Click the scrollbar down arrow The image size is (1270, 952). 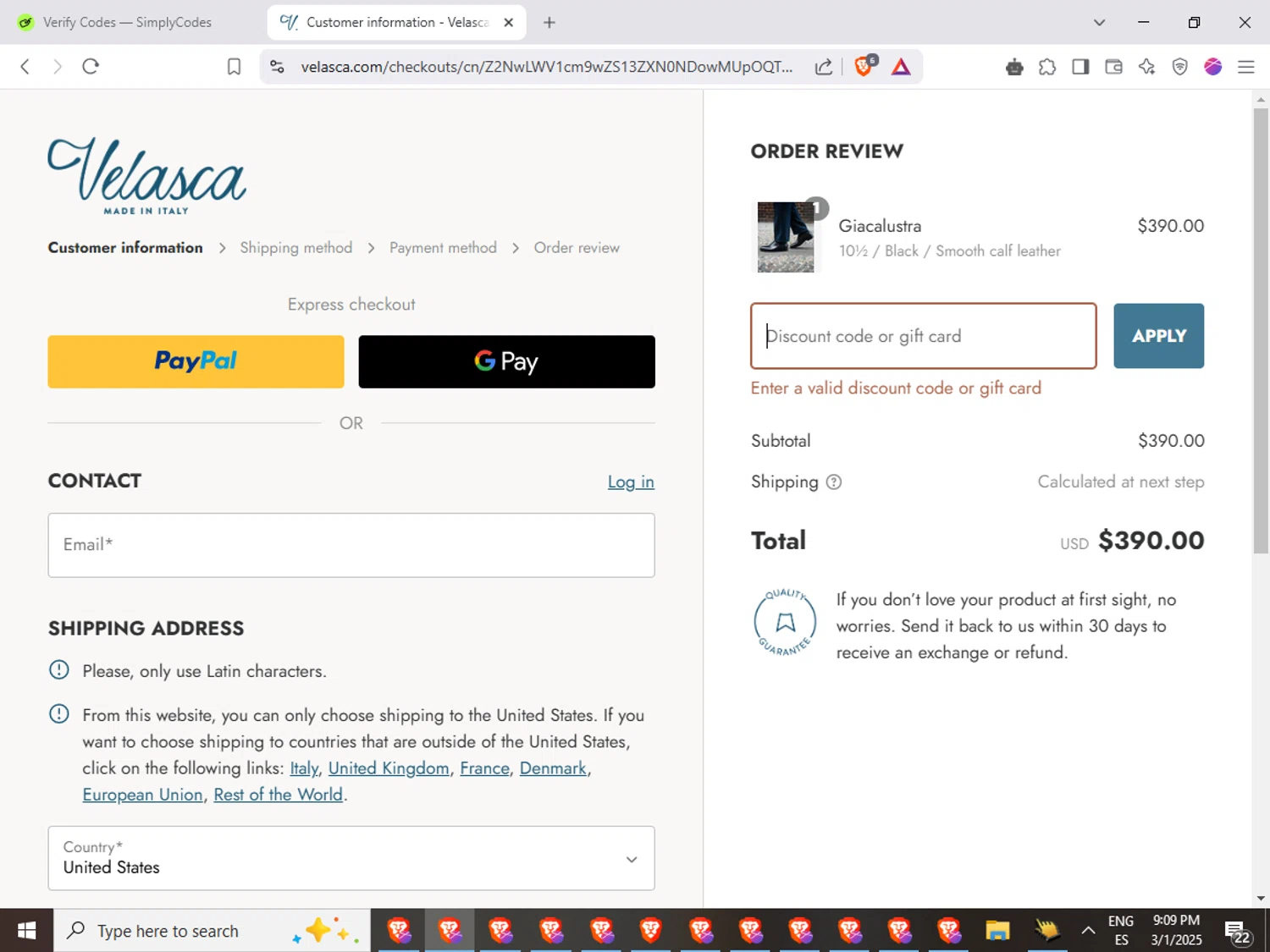[x=1261, y=898]
